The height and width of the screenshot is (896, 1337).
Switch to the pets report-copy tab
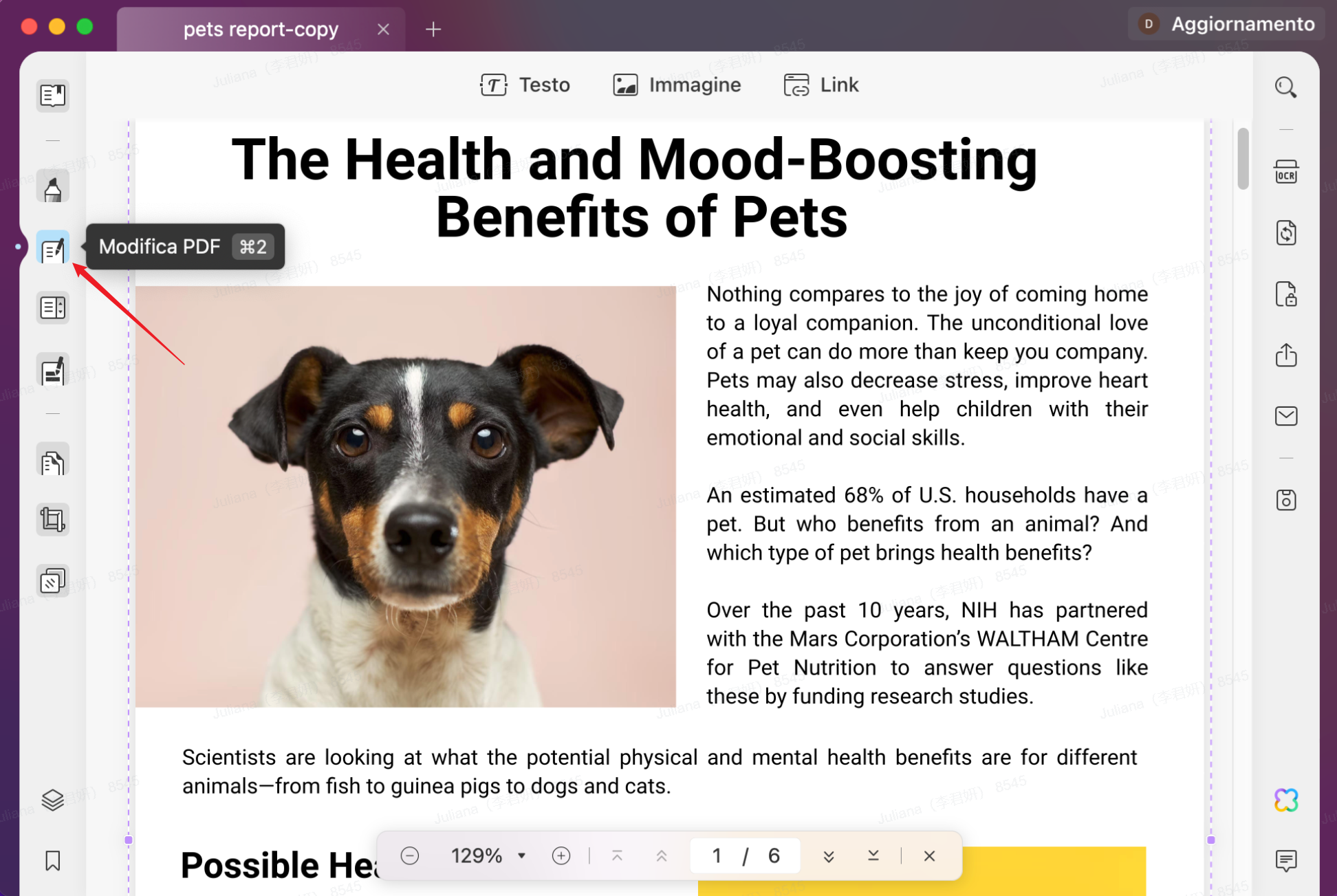click(x=261, y=29)
